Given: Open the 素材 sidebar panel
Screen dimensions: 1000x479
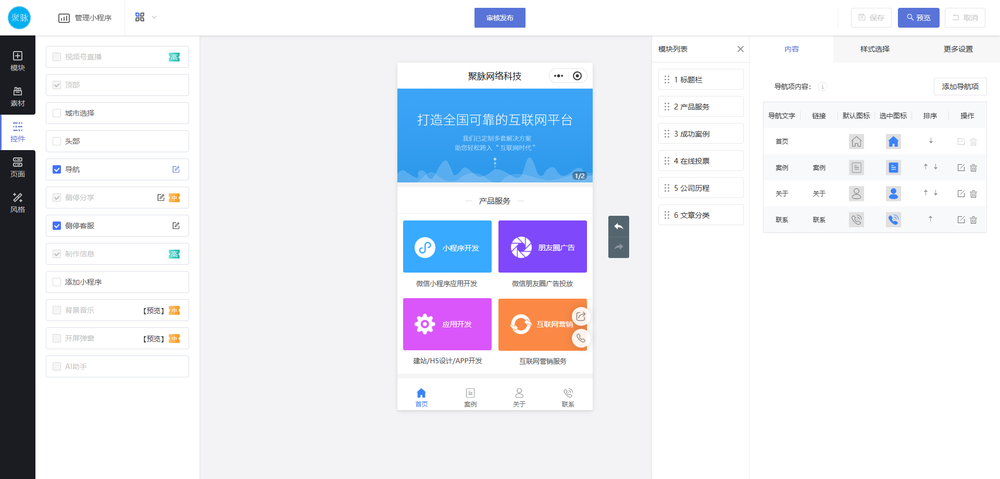Looking at the screenshot, I should pyautogui.click(x=18, y=96).
